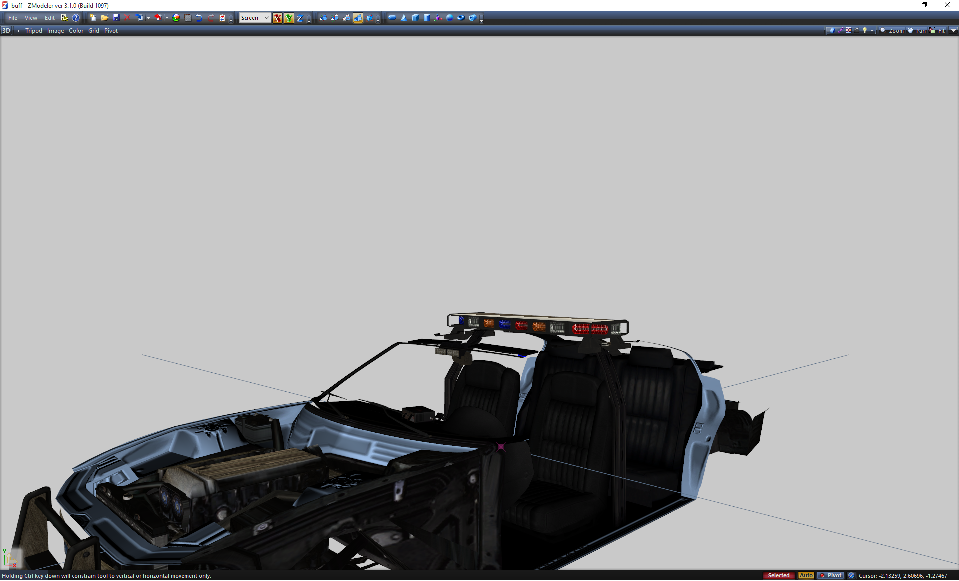Click the axis gizmo in viewport corner
The image size is (959, 581).
[9, 558]
